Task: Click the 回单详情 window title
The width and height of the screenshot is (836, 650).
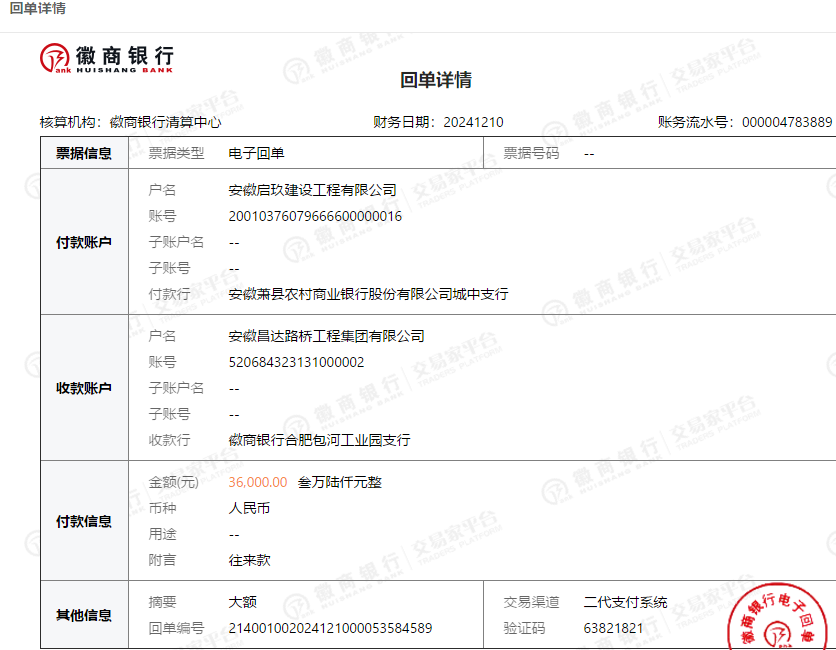Action: pos(37,9)
